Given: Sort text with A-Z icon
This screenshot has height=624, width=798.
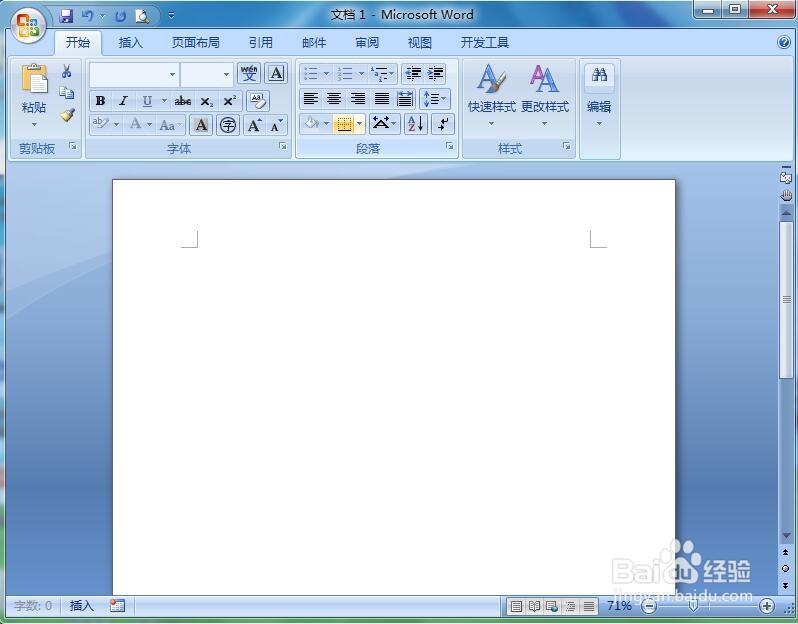Looking at the screenshot, I should pos(415,124).
